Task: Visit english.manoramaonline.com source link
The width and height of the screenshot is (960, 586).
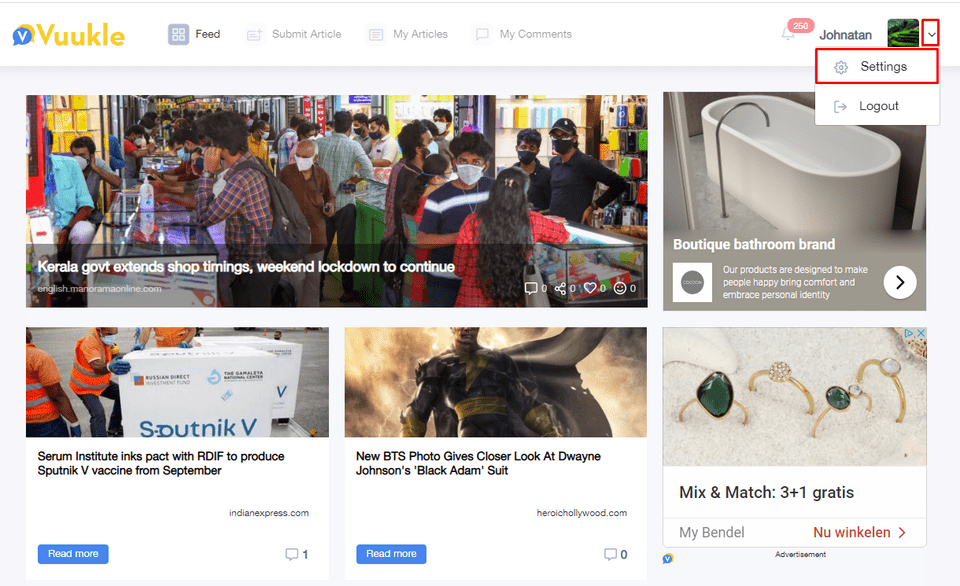Action: (x=99, y=288)
